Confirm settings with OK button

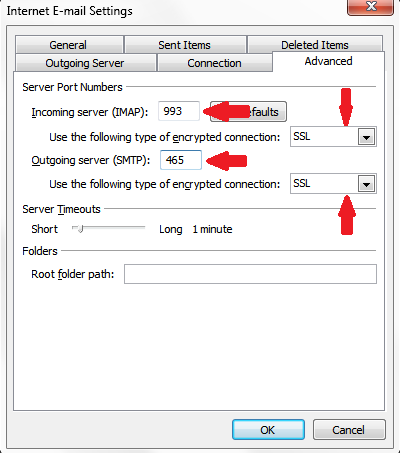[268, 430]
